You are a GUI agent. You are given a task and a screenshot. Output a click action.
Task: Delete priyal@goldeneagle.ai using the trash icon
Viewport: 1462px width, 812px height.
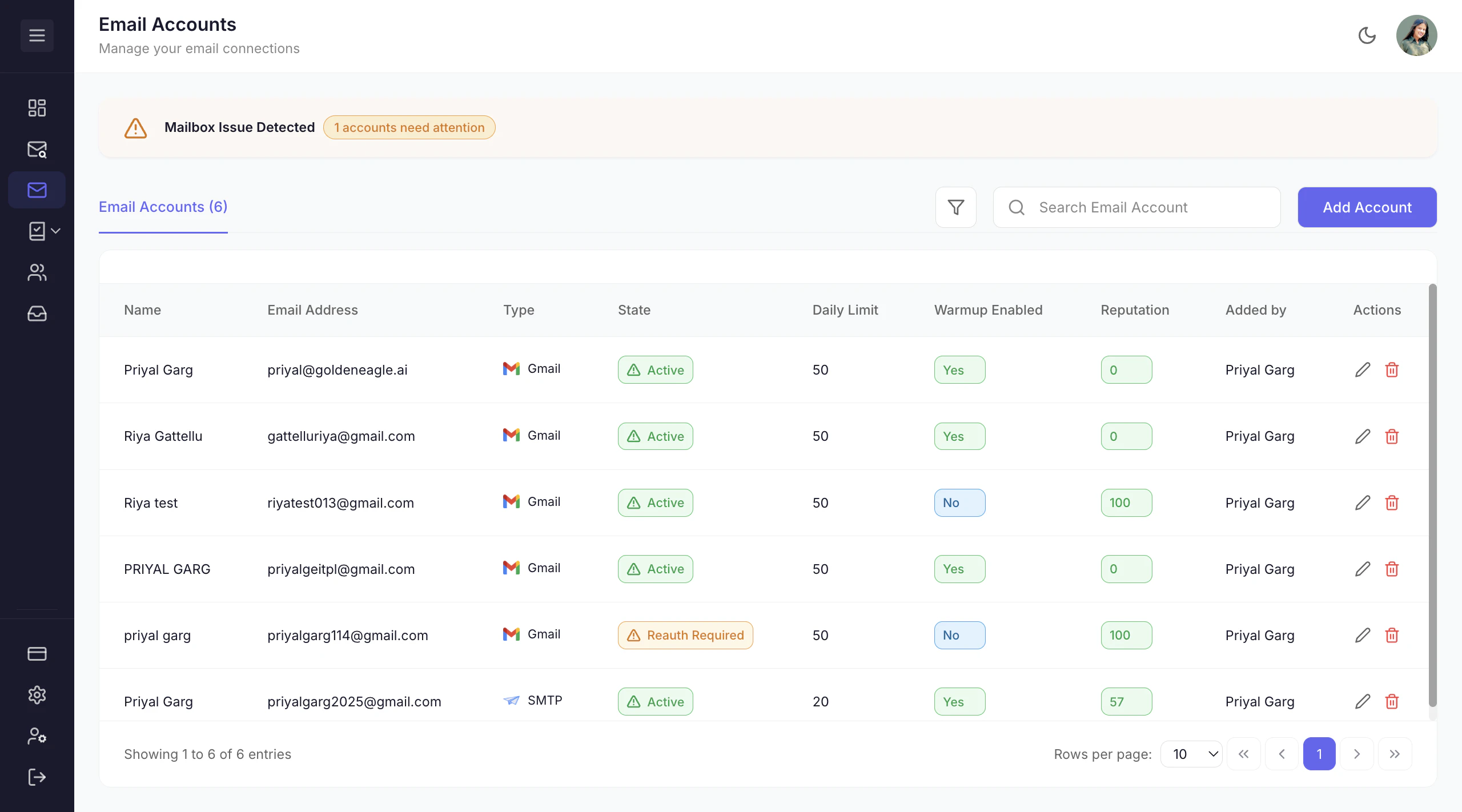(x=1392, y=369)
